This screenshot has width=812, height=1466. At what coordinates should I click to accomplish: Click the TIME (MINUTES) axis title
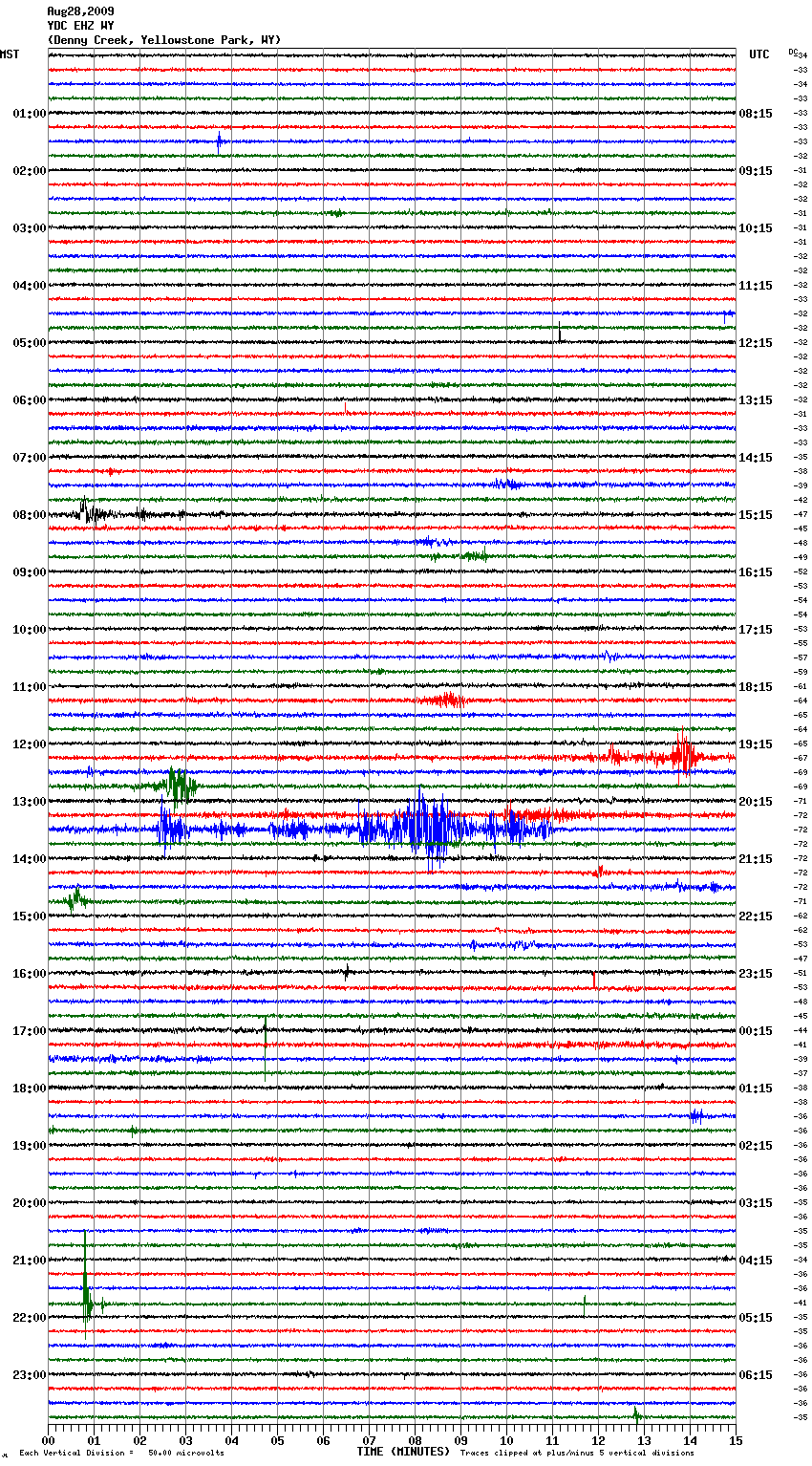click(403, 1452)
